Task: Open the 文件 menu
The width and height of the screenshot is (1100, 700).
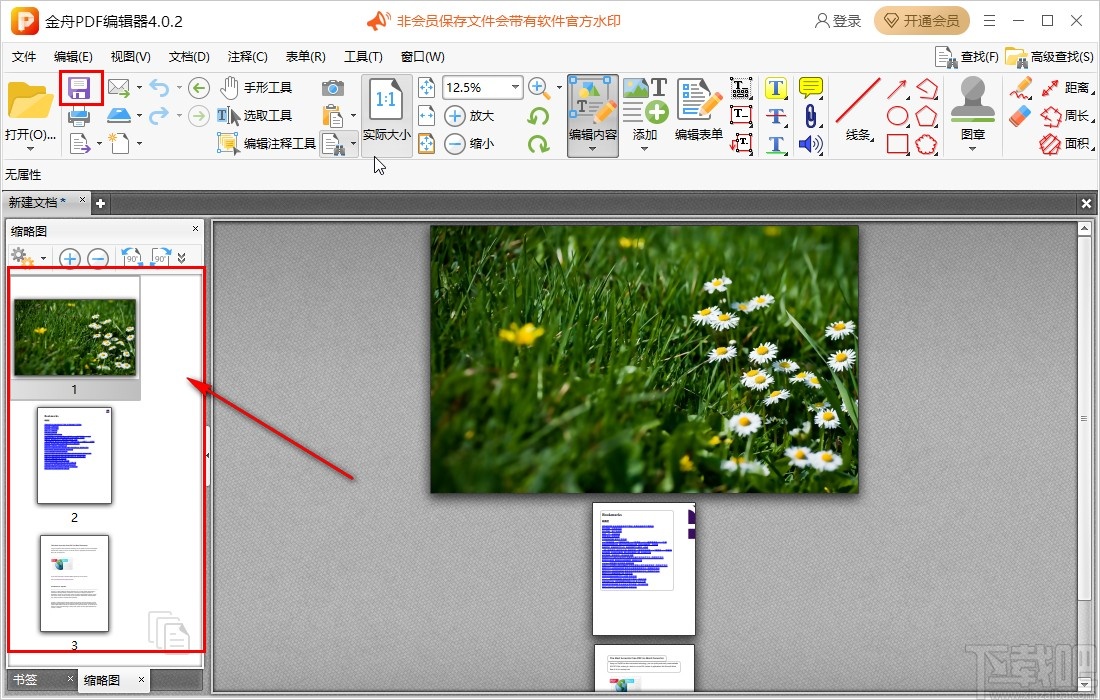Action: coord(24,57)
